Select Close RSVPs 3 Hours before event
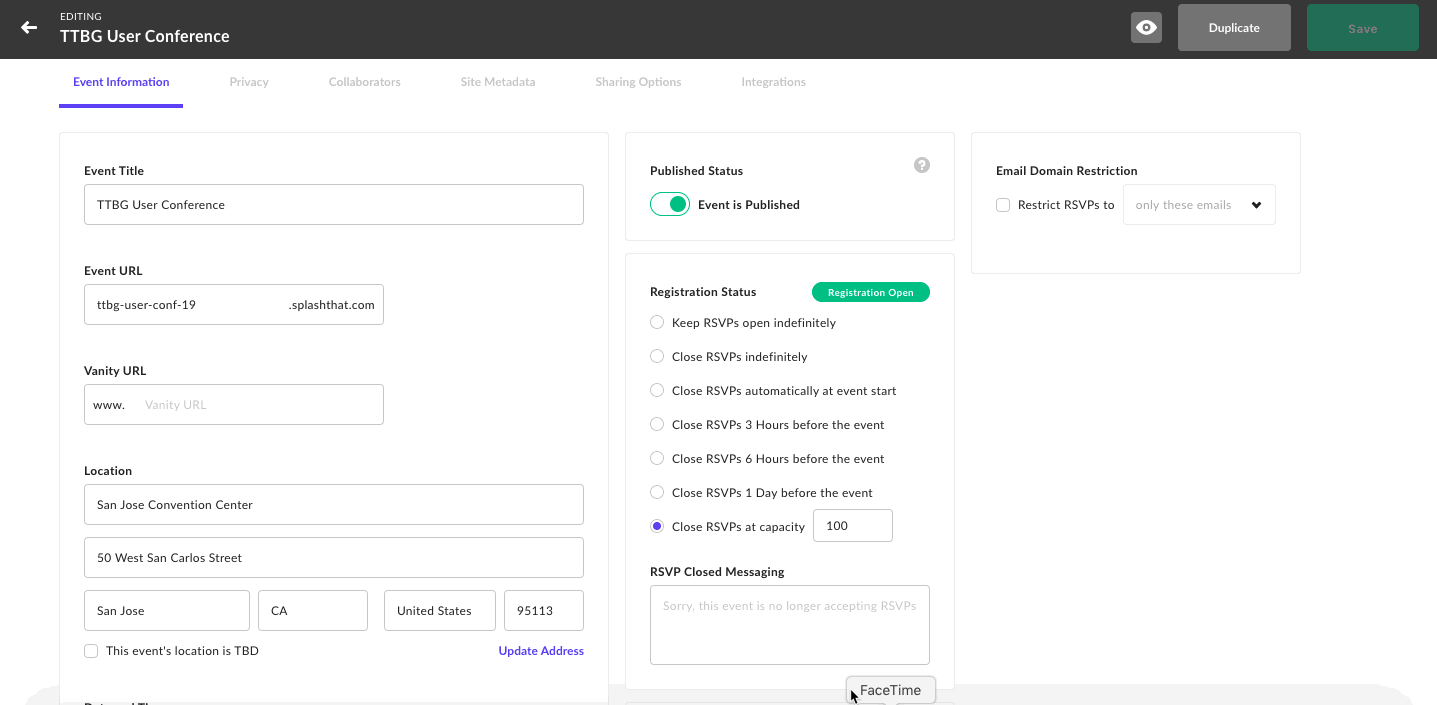1437x705 pixels. 657,424
